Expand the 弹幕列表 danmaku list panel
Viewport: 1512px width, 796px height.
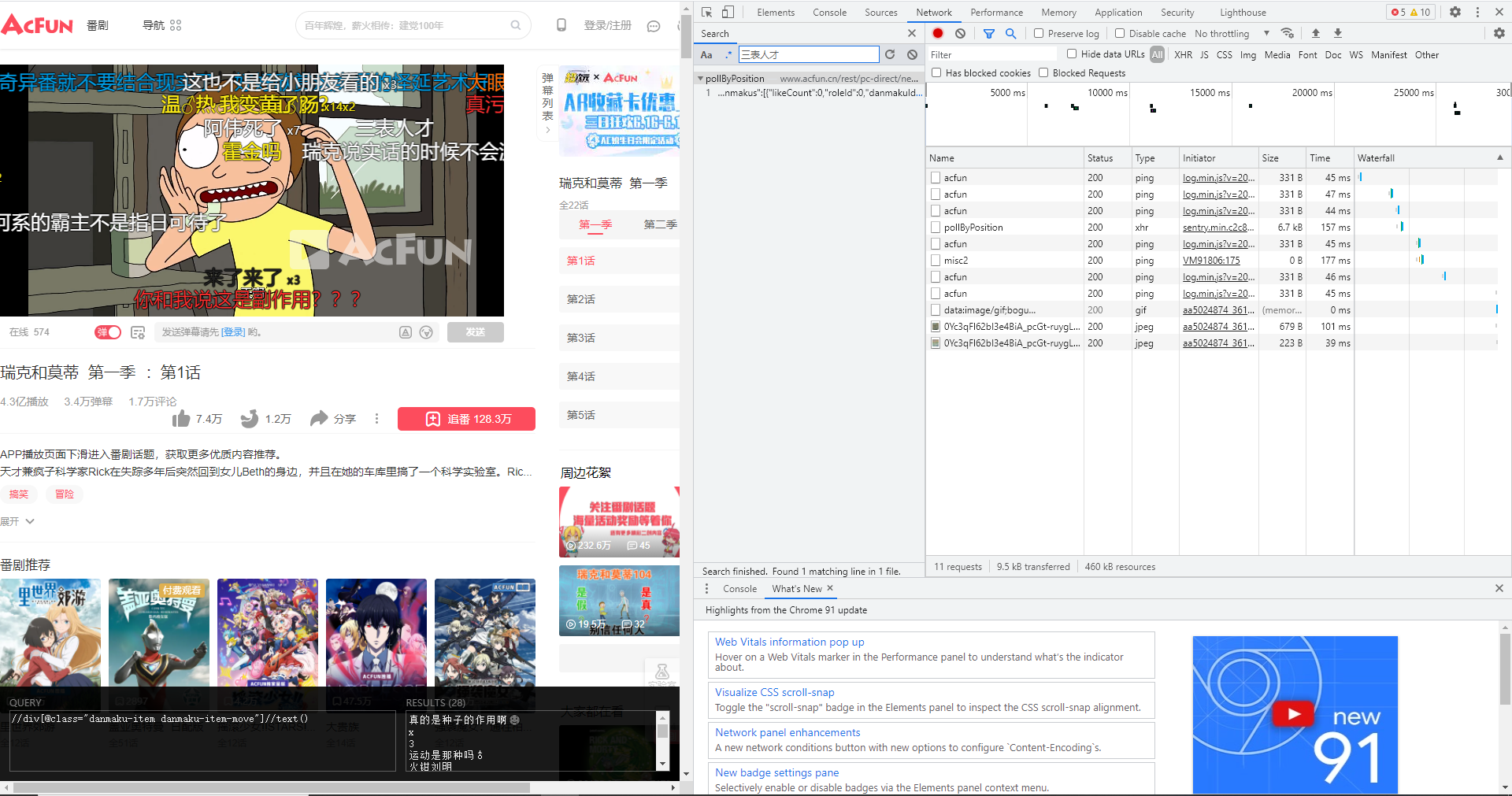click(548, 103)
